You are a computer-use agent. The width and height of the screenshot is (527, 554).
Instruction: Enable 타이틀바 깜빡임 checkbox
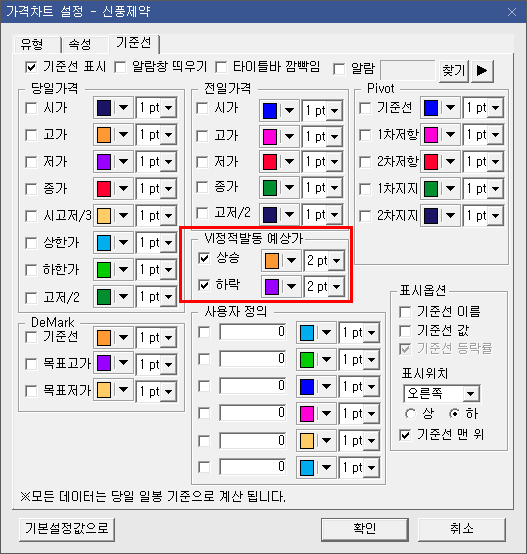click(x=221, y=67)
